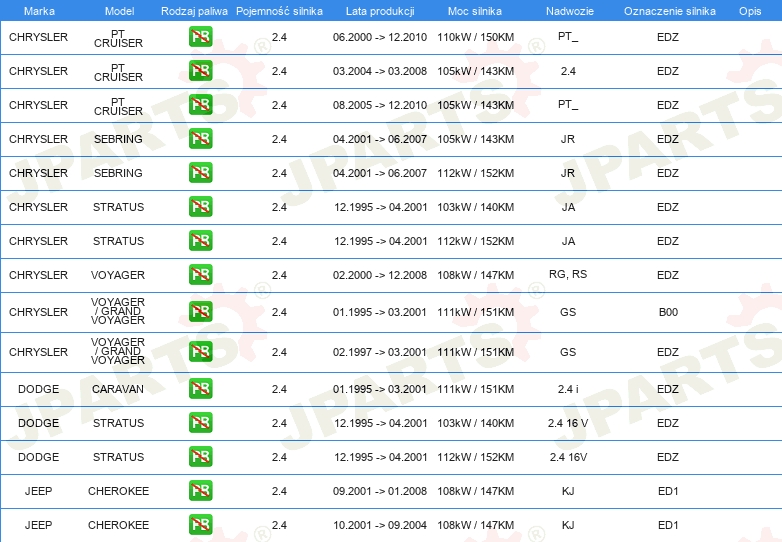This screenshot has width=782, height=542.
Task: Click the CHEROKEE model cell in the 09.2001 row
Action: tap(118, 491)
